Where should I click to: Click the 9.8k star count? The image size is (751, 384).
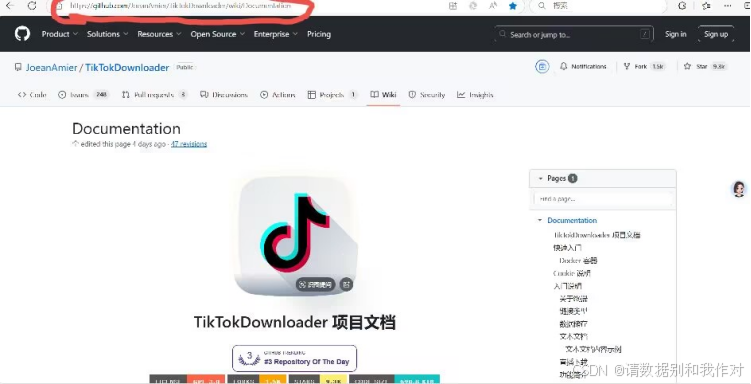(x=718, y=67)
